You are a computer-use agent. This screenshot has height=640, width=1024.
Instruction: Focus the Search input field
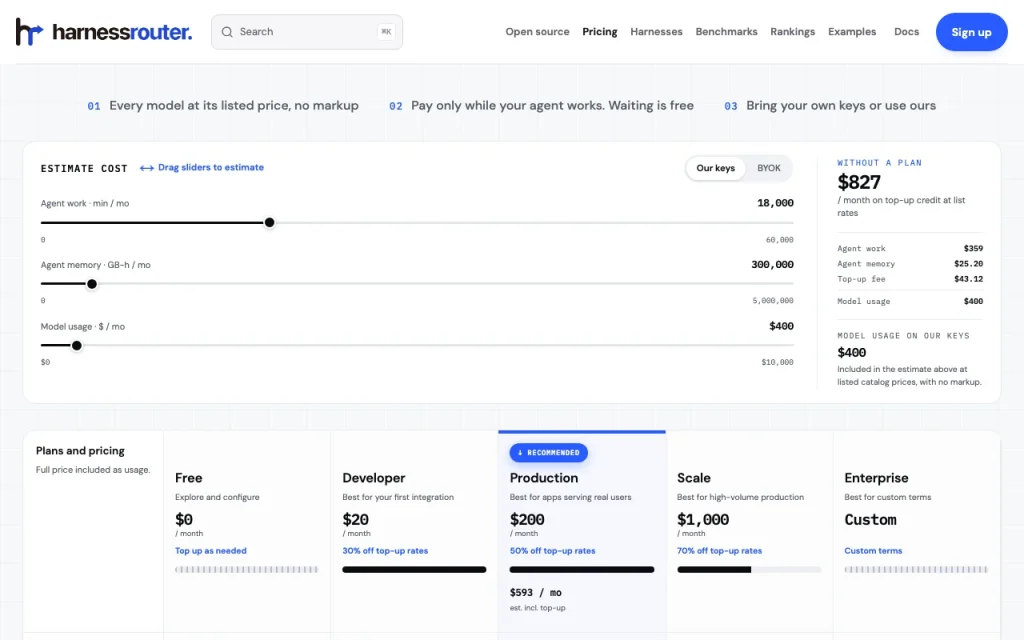[x=307, y=32]
